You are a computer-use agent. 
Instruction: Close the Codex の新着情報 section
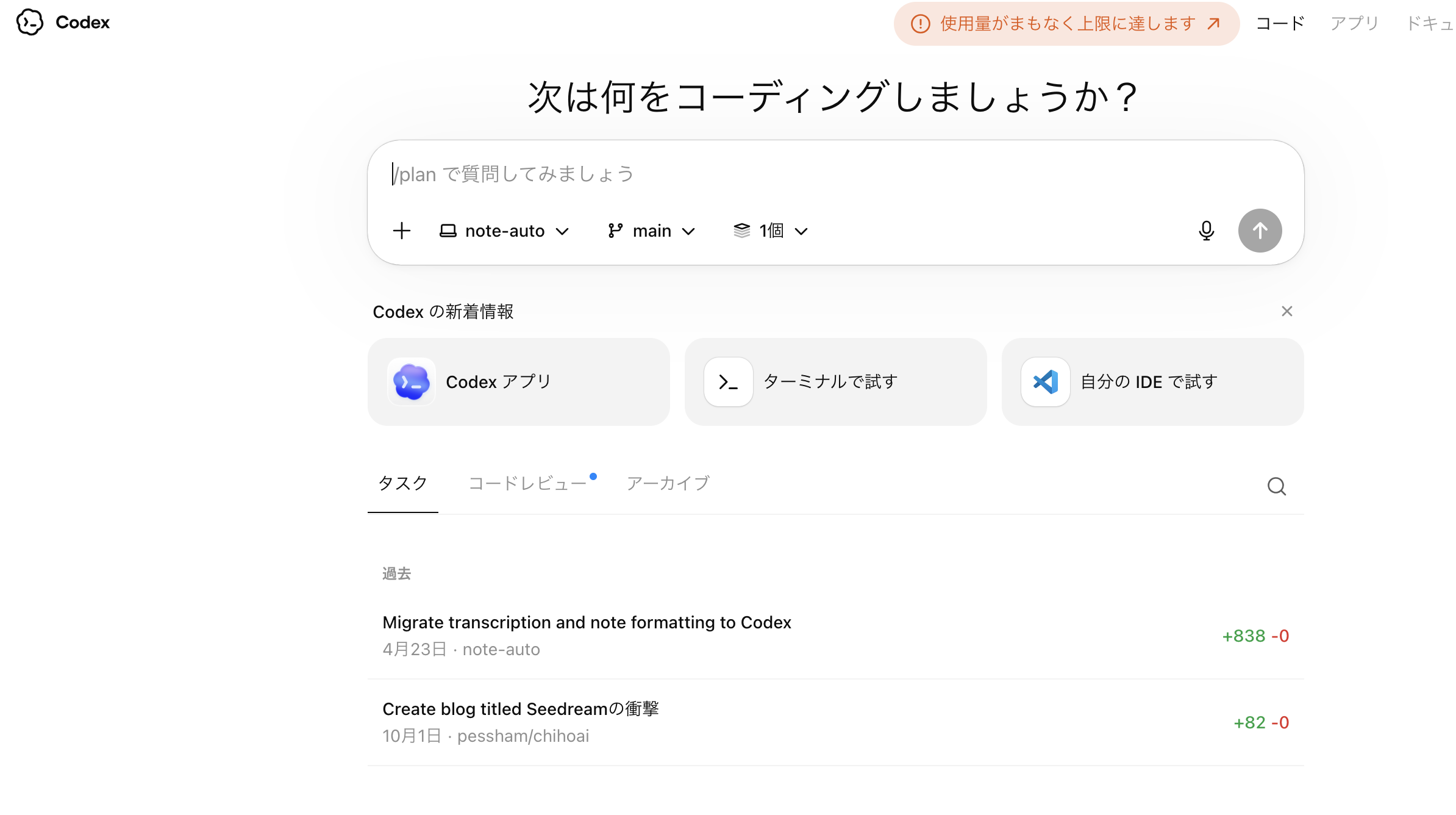pos(1287,311)
